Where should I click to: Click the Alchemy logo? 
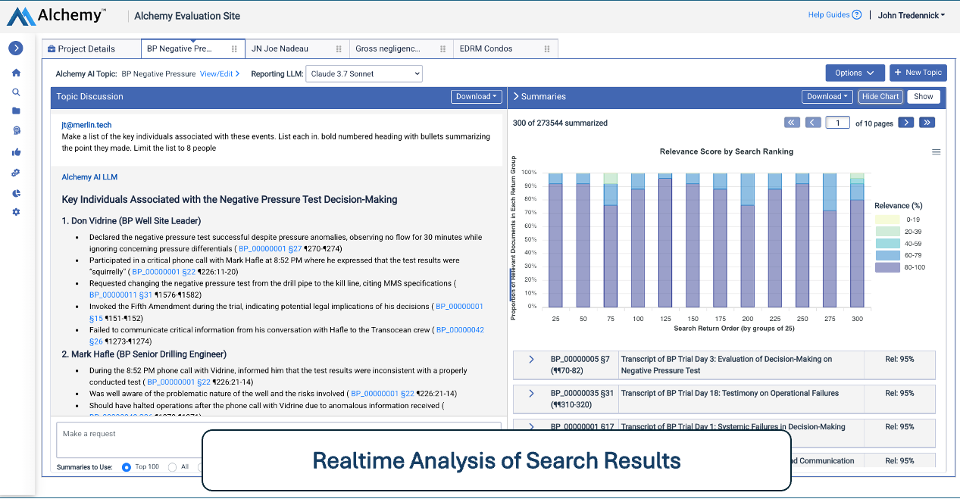coord(56,16)
